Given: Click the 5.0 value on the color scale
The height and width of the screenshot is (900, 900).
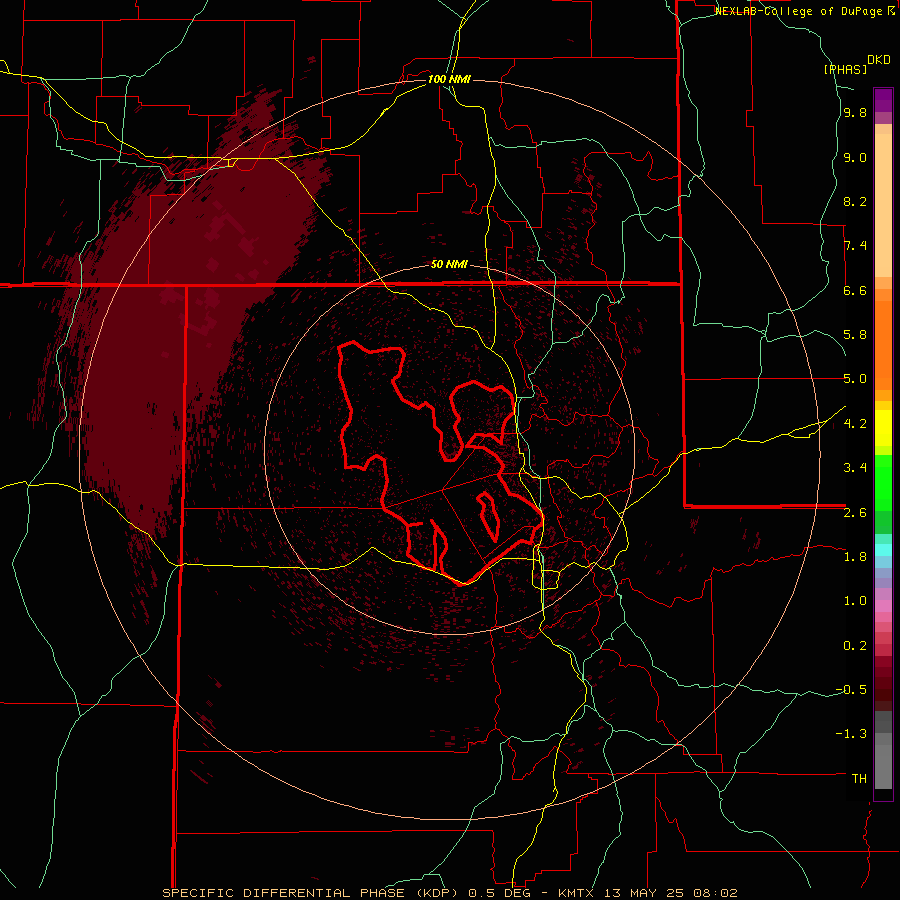Looking at the screenshot, I should [855, 379].
